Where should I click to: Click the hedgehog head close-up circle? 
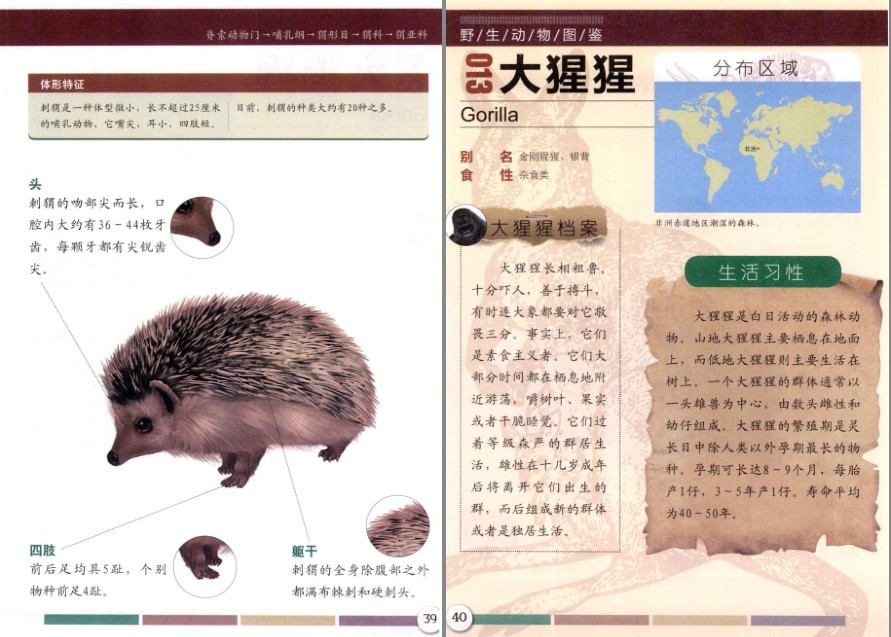click(202, 227)
